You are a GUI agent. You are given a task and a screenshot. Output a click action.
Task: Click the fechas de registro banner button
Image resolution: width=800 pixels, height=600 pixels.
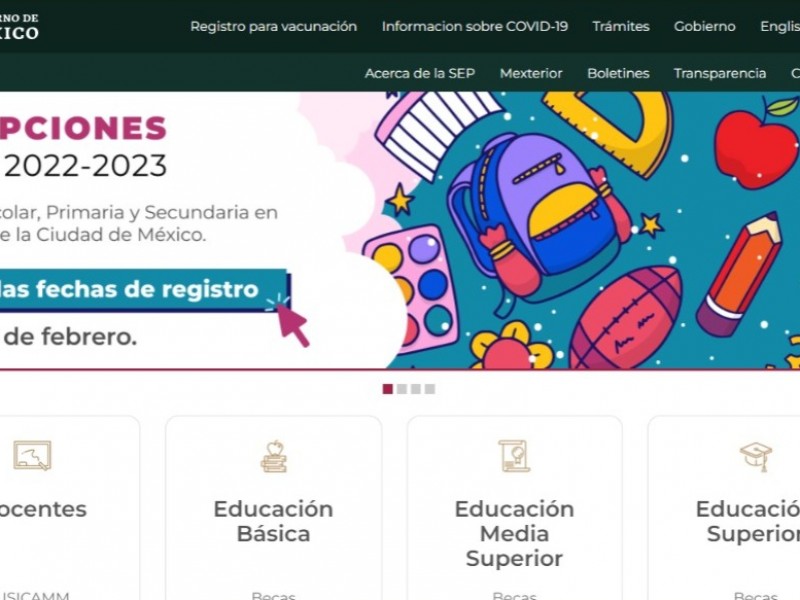(x=145, y=290)
